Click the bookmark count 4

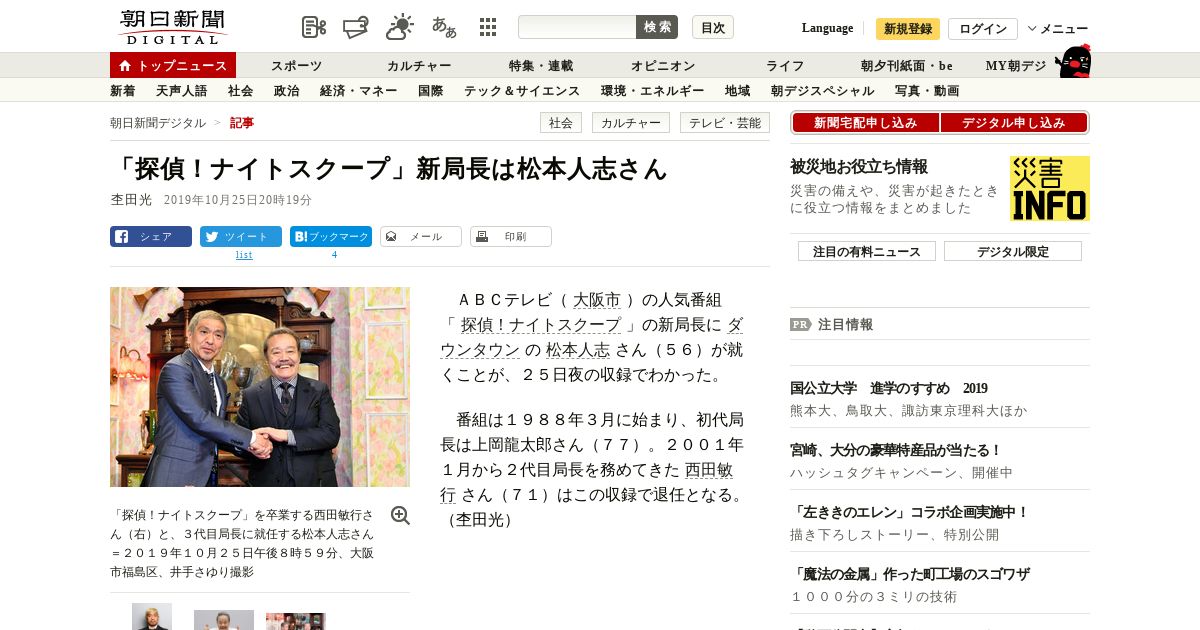[x=334, y=255]
